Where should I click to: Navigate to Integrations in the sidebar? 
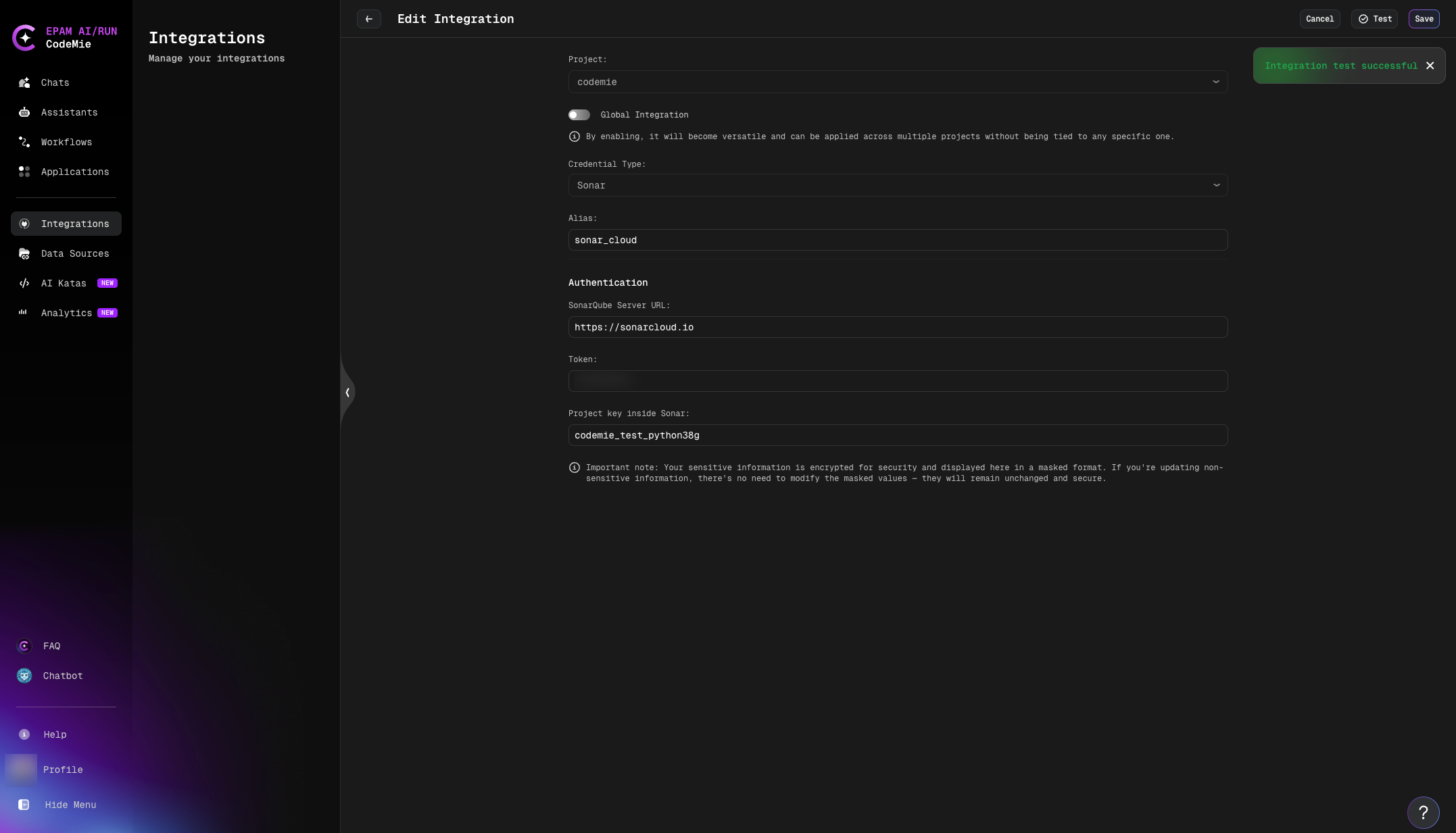pyautogui.click(x=74, y=224)
